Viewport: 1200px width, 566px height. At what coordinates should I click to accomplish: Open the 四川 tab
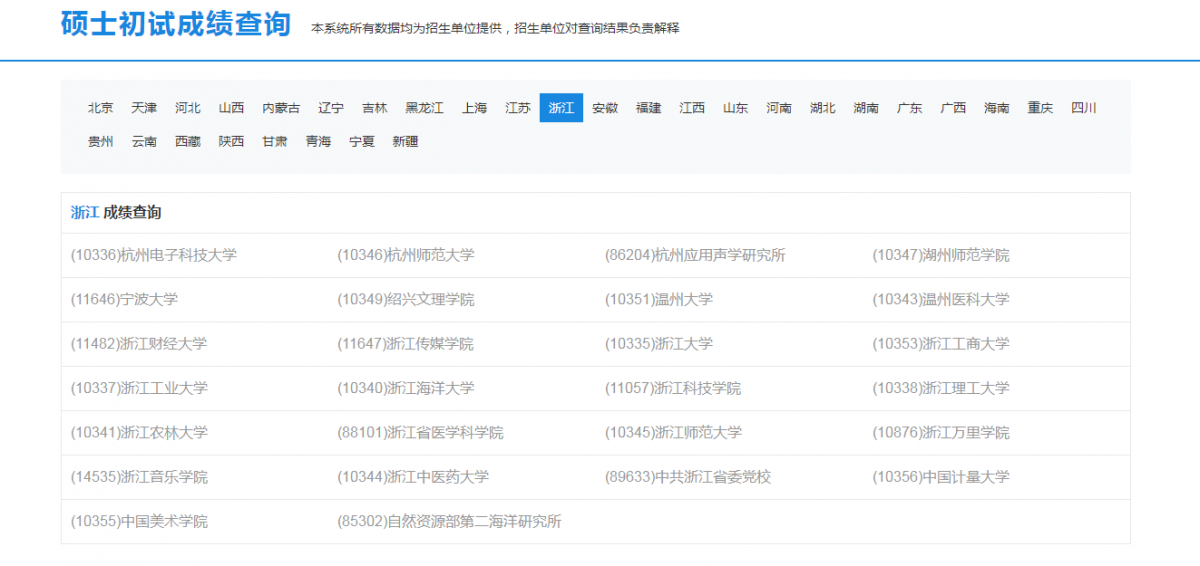[1084, 108]
